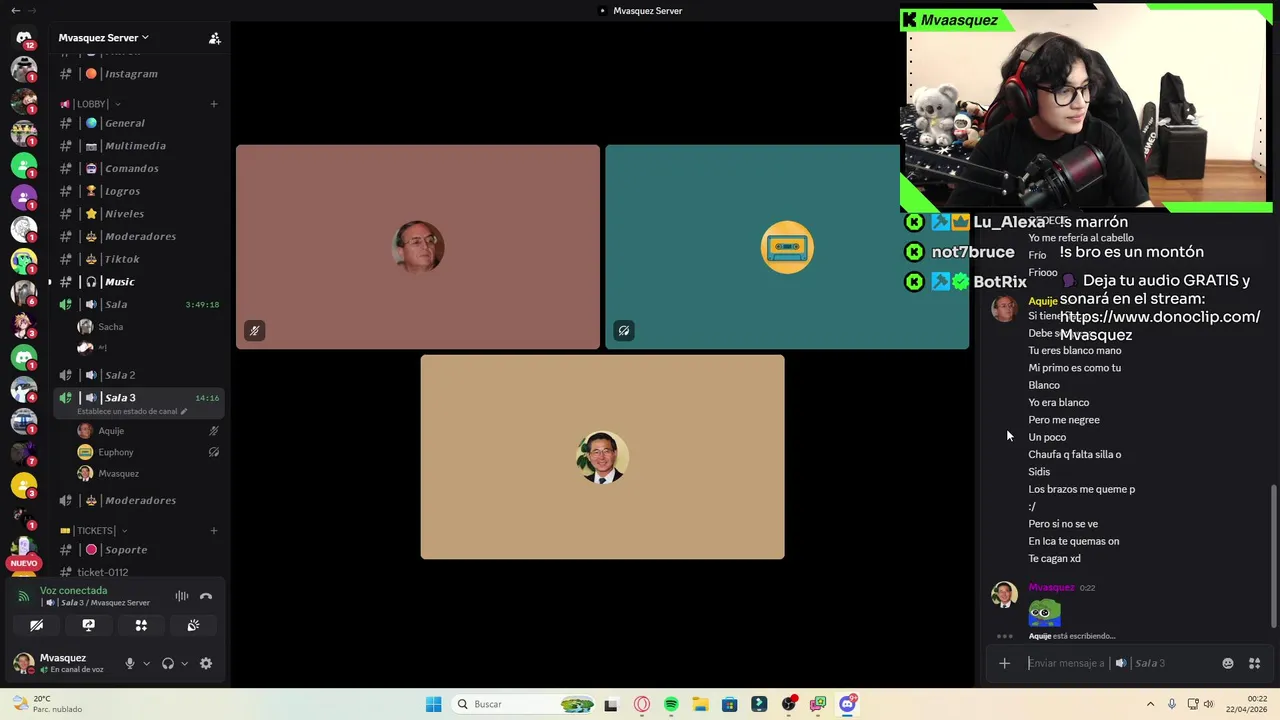
Task: Turn on camera in voice panel
Action: click(x=36, y=625)
